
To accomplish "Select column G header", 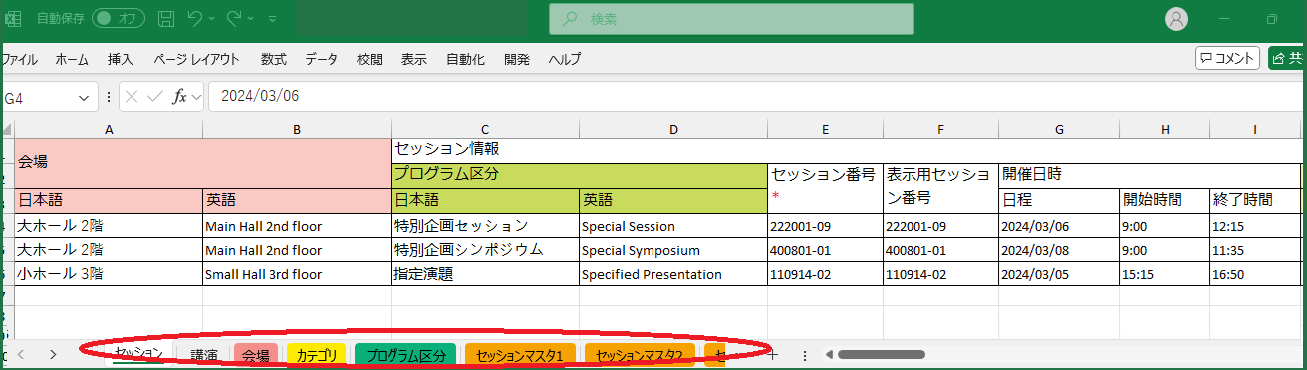I will click(x=1058, y=129).
